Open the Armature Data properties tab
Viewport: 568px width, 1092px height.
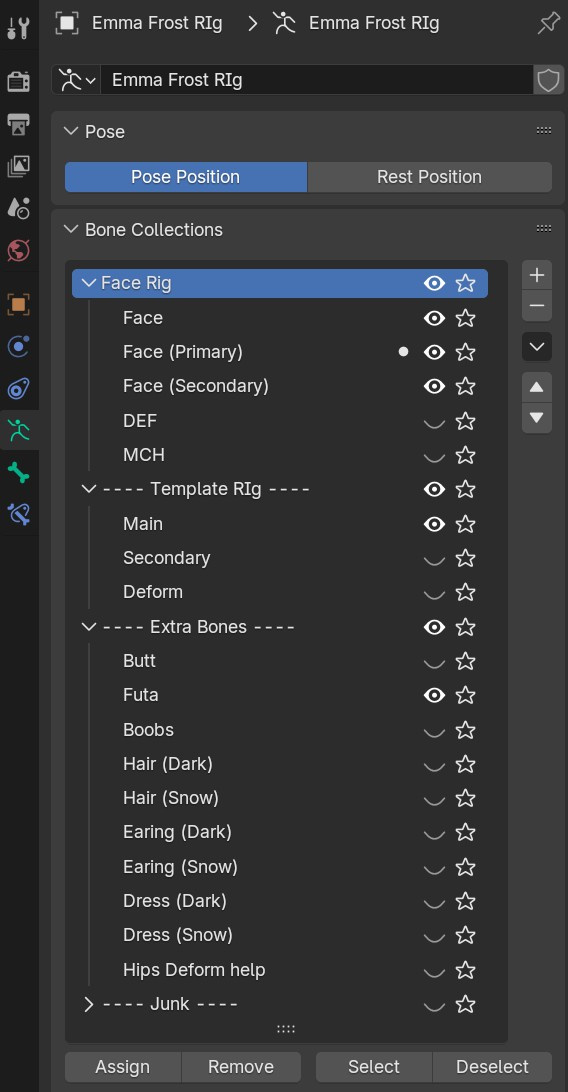(x=19, y=430)
